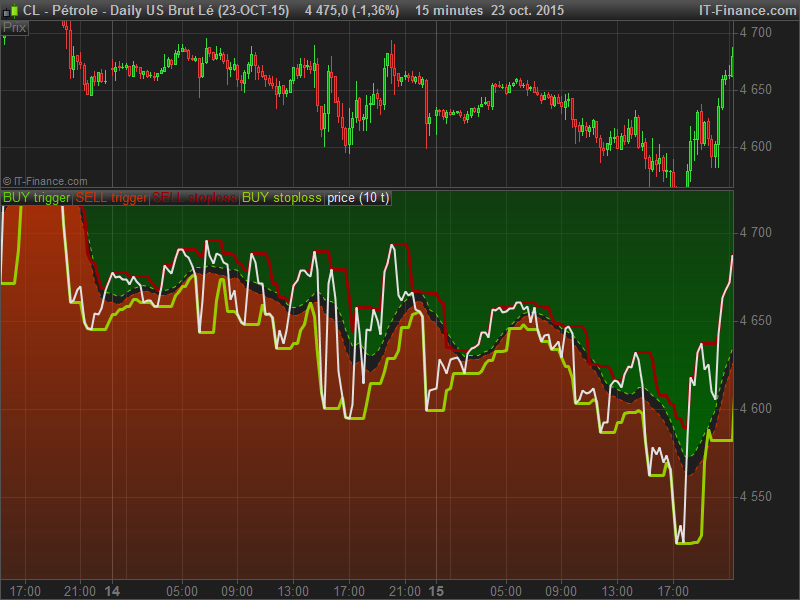The image size is (800, 600).
Task: Select the price (10 t) indicator label
Action: [x=358, y=198]
